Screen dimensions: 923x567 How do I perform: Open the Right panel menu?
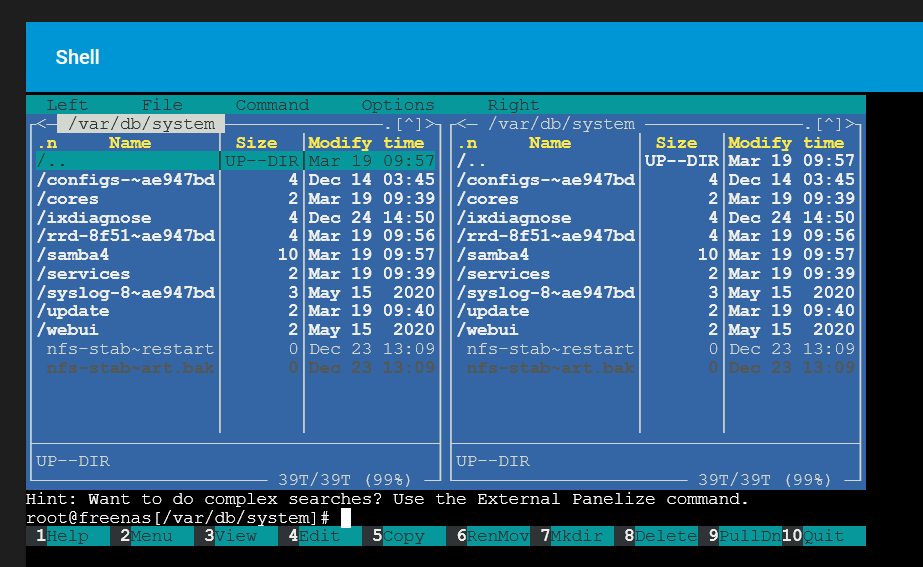point(513,105)
